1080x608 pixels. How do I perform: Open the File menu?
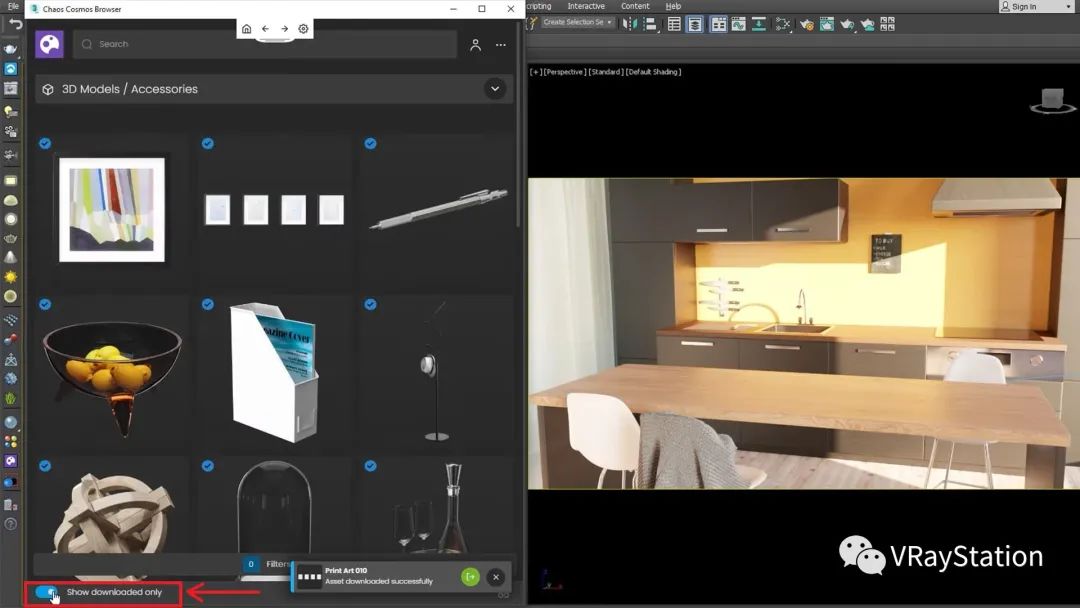click(x=13, y=6)
